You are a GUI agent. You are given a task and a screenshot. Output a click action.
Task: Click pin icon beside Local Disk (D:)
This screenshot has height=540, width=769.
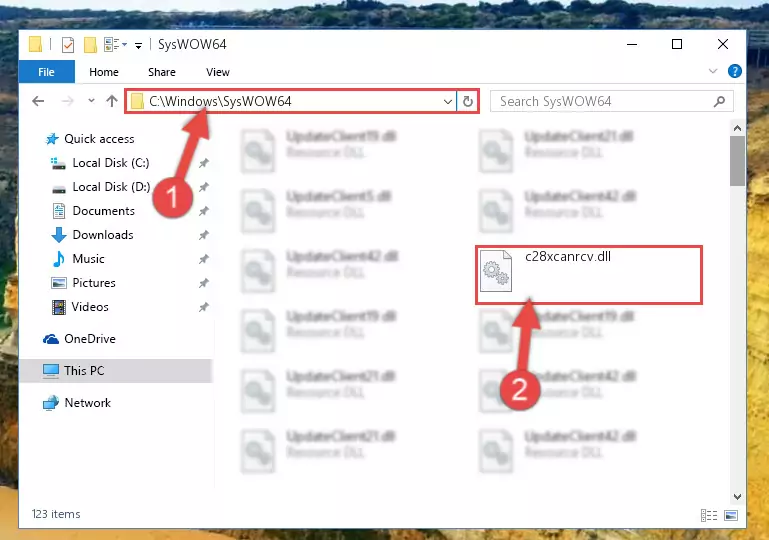point(204,187)
